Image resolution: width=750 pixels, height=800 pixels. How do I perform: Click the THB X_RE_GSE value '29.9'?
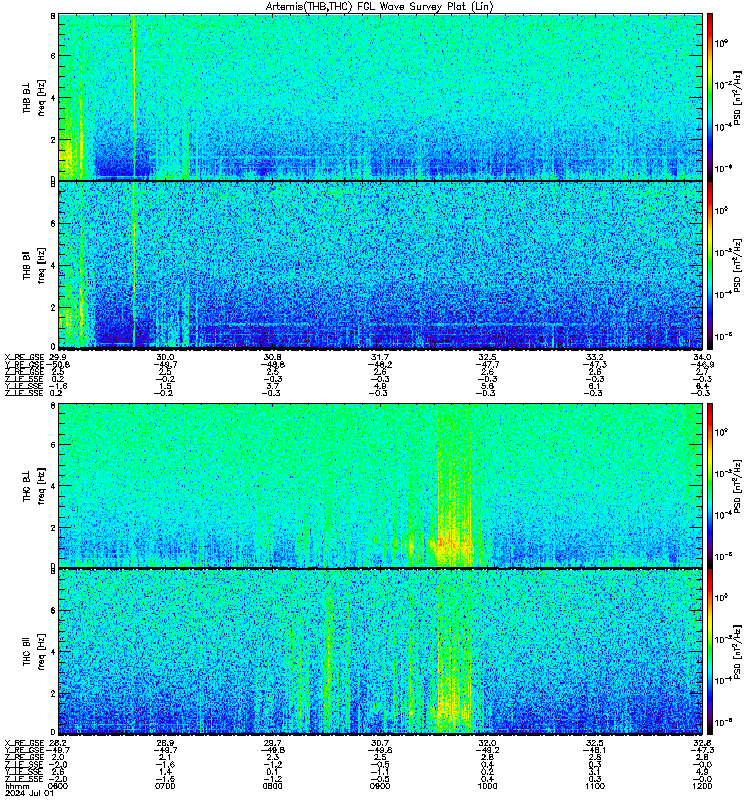pos(58,357)
